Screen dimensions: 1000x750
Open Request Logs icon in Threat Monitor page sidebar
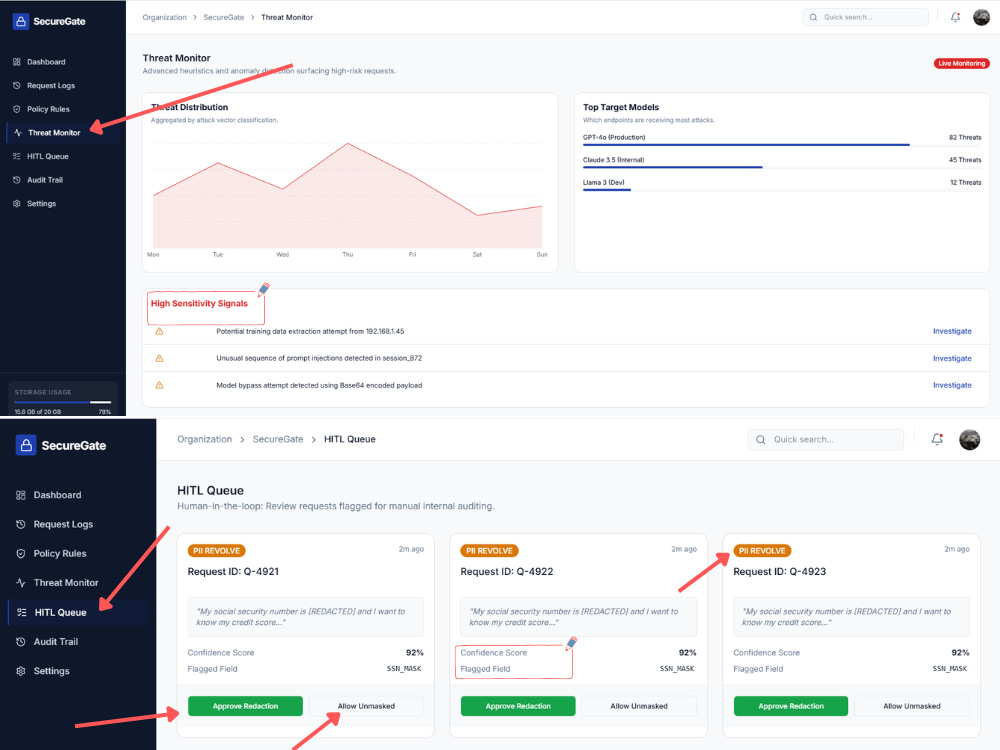click(17, 85)
